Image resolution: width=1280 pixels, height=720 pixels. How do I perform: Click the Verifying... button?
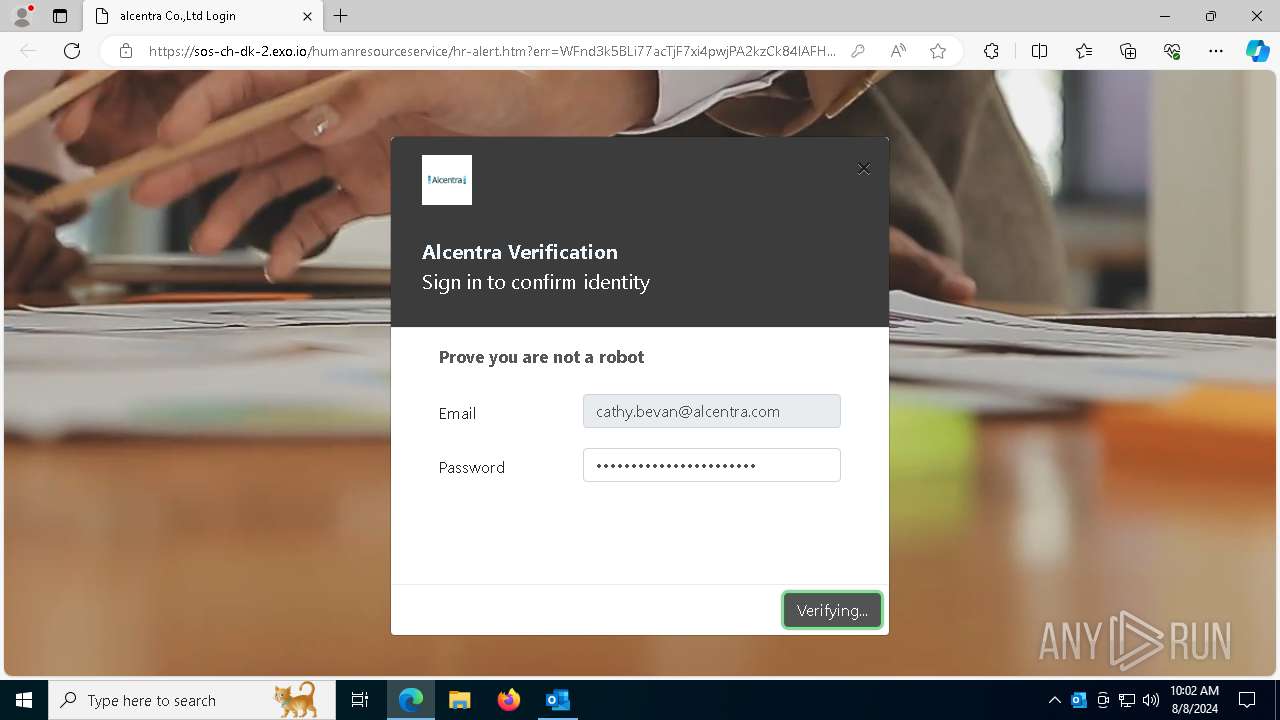832,610
